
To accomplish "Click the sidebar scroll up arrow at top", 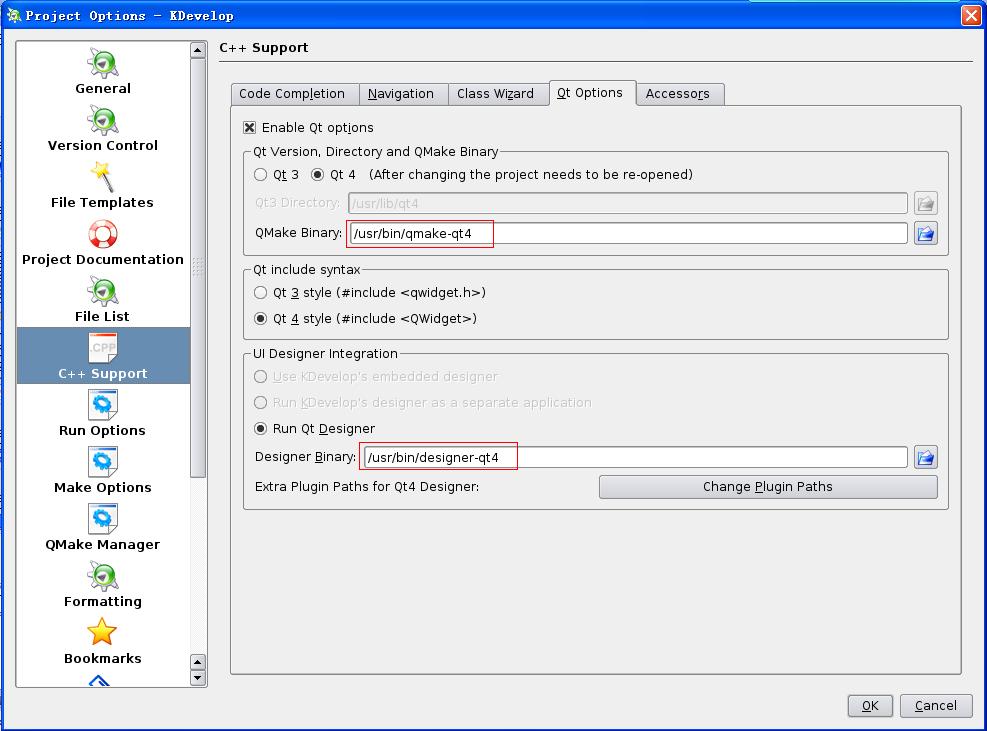I will point(198,50).
